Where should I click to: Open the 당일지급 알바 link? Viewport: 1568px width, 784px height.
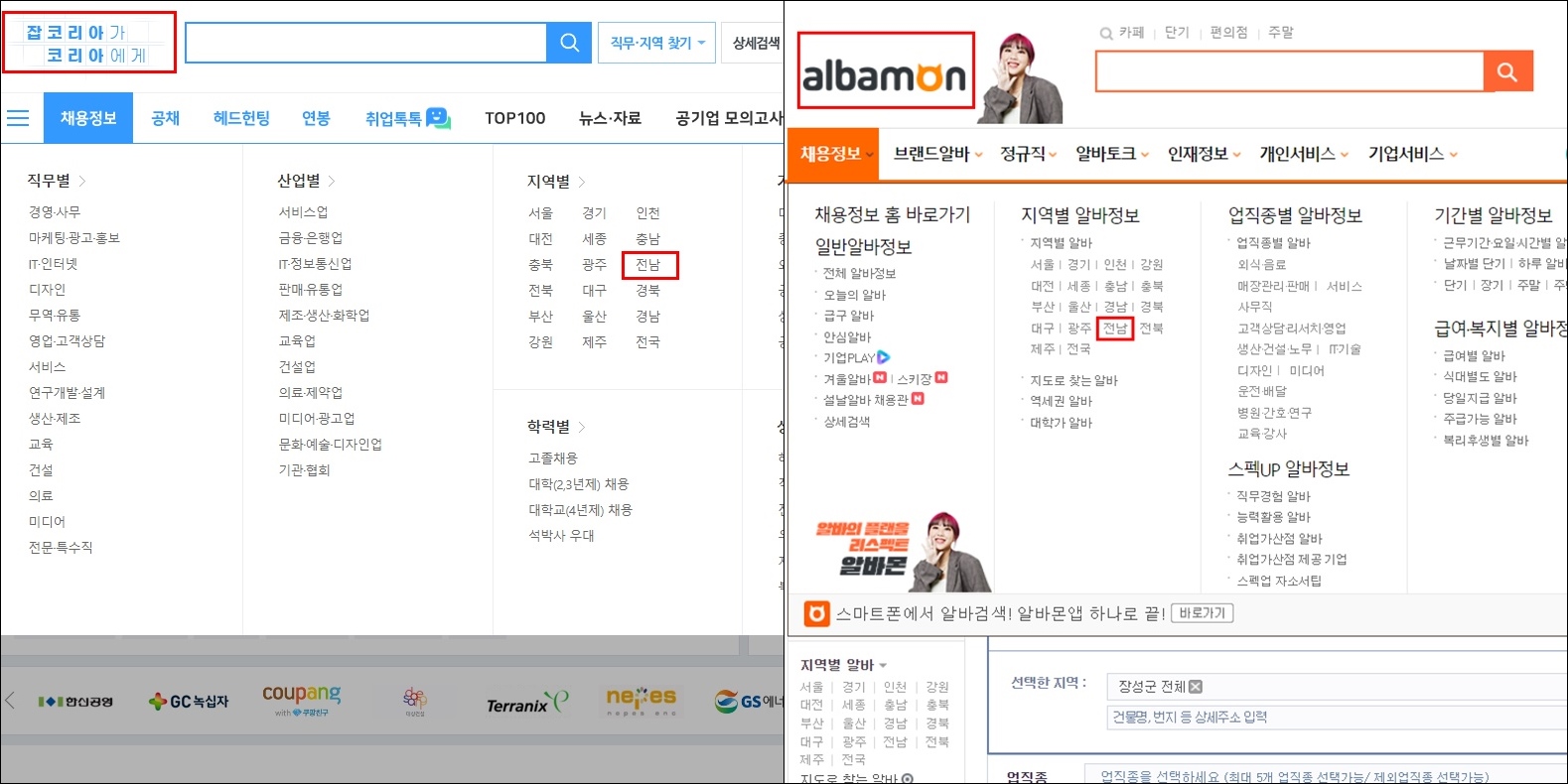pos(1480,398)
